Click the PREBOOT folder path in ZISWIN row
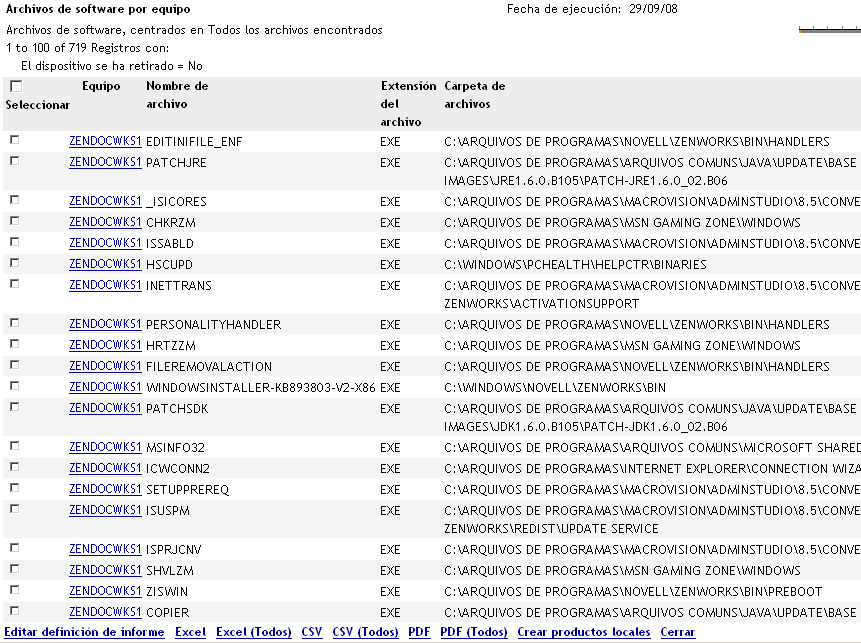Viewport: 861px width, 643px height. tap(633, 592)
